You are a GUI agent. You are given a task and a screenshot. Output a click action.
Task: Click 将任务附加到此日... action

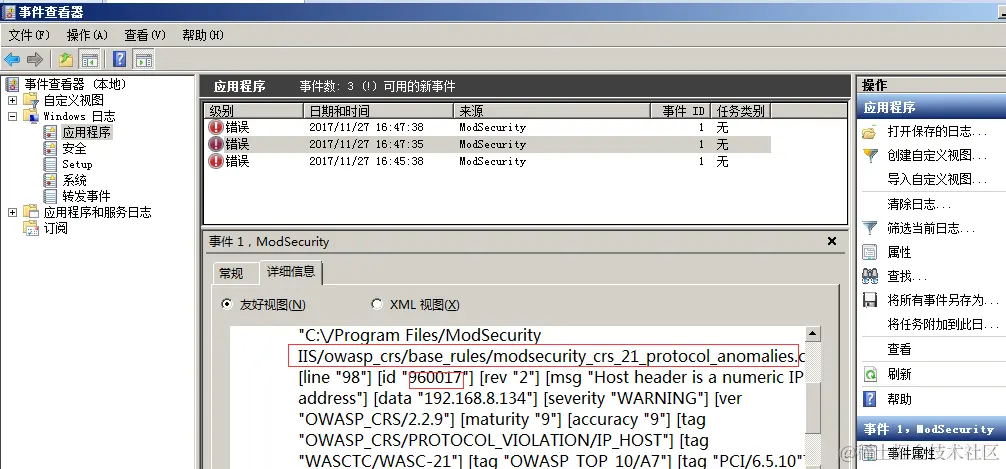944,325
